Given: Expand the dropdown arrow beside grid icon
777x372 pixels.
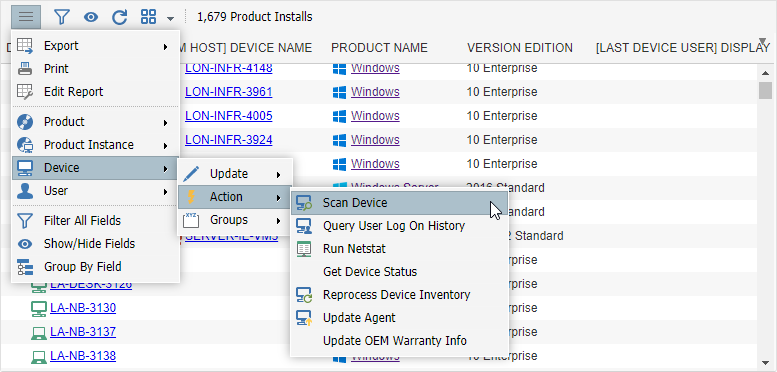Looking at the screenshot, I should [170, 19].
